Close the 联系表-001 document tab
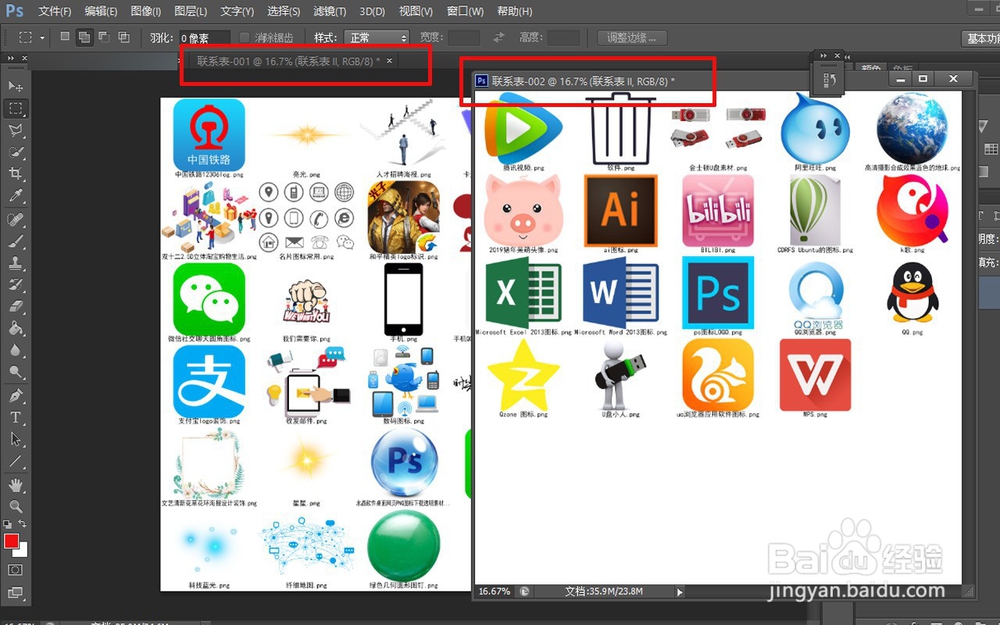 click(389, 61)
